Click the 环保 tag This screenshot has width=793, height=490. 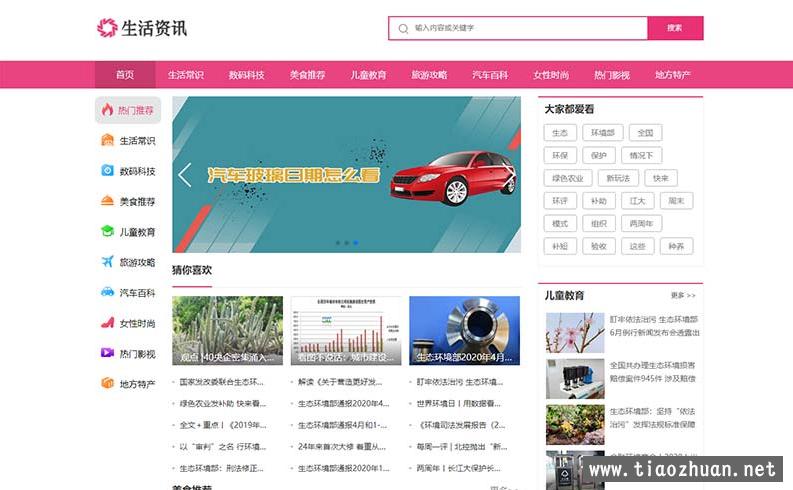(560, 156)
